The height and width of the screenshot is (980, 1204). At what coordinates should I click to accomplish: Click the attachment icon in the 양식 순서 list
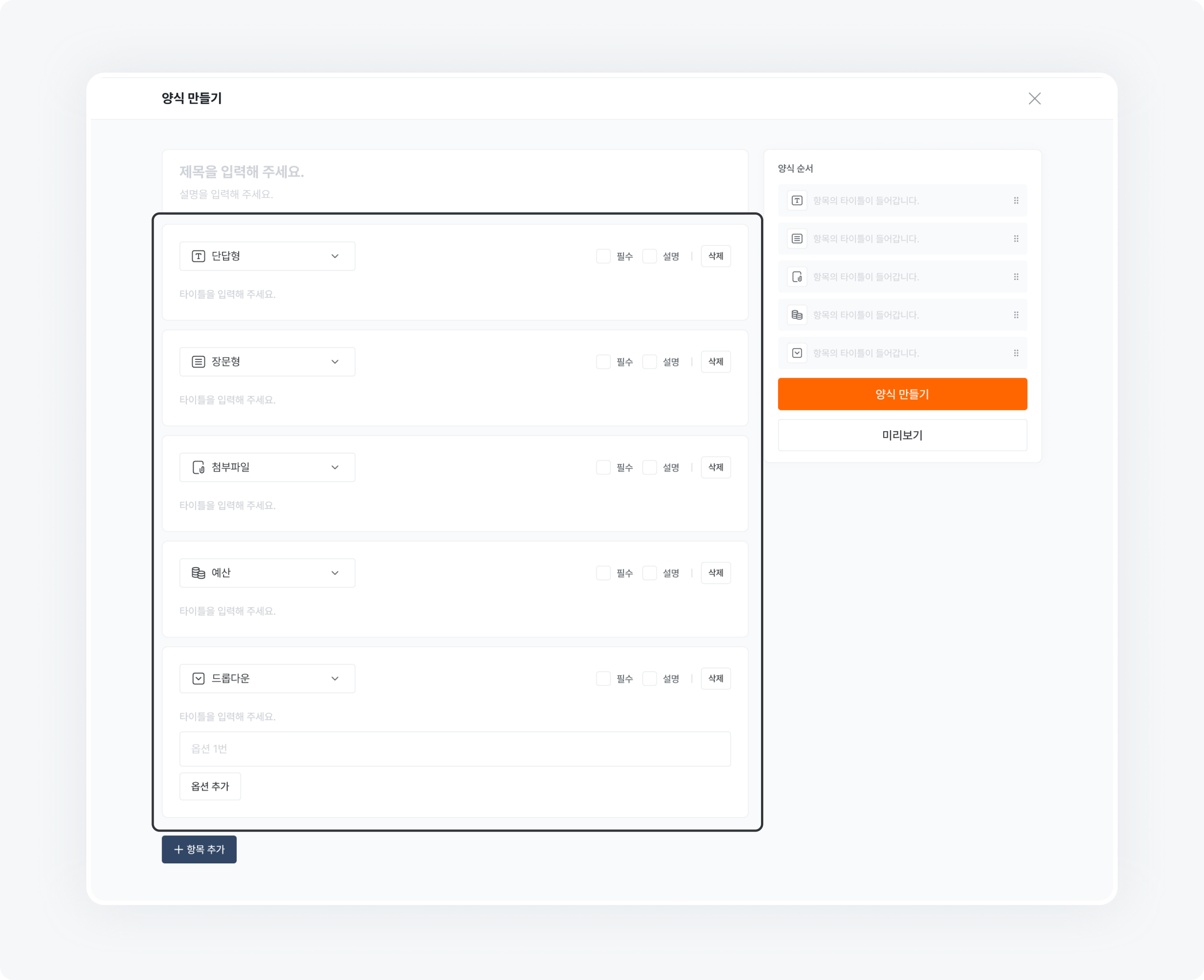point(796,277)
